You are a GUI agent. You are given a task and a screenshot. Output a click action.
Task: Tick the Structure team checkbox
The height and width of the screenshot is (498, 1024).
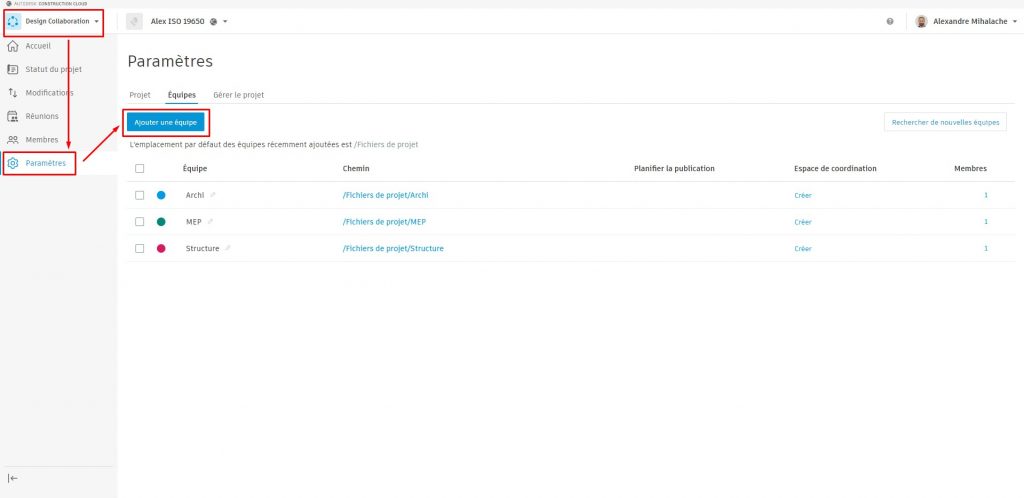click(x=140, y=248)
